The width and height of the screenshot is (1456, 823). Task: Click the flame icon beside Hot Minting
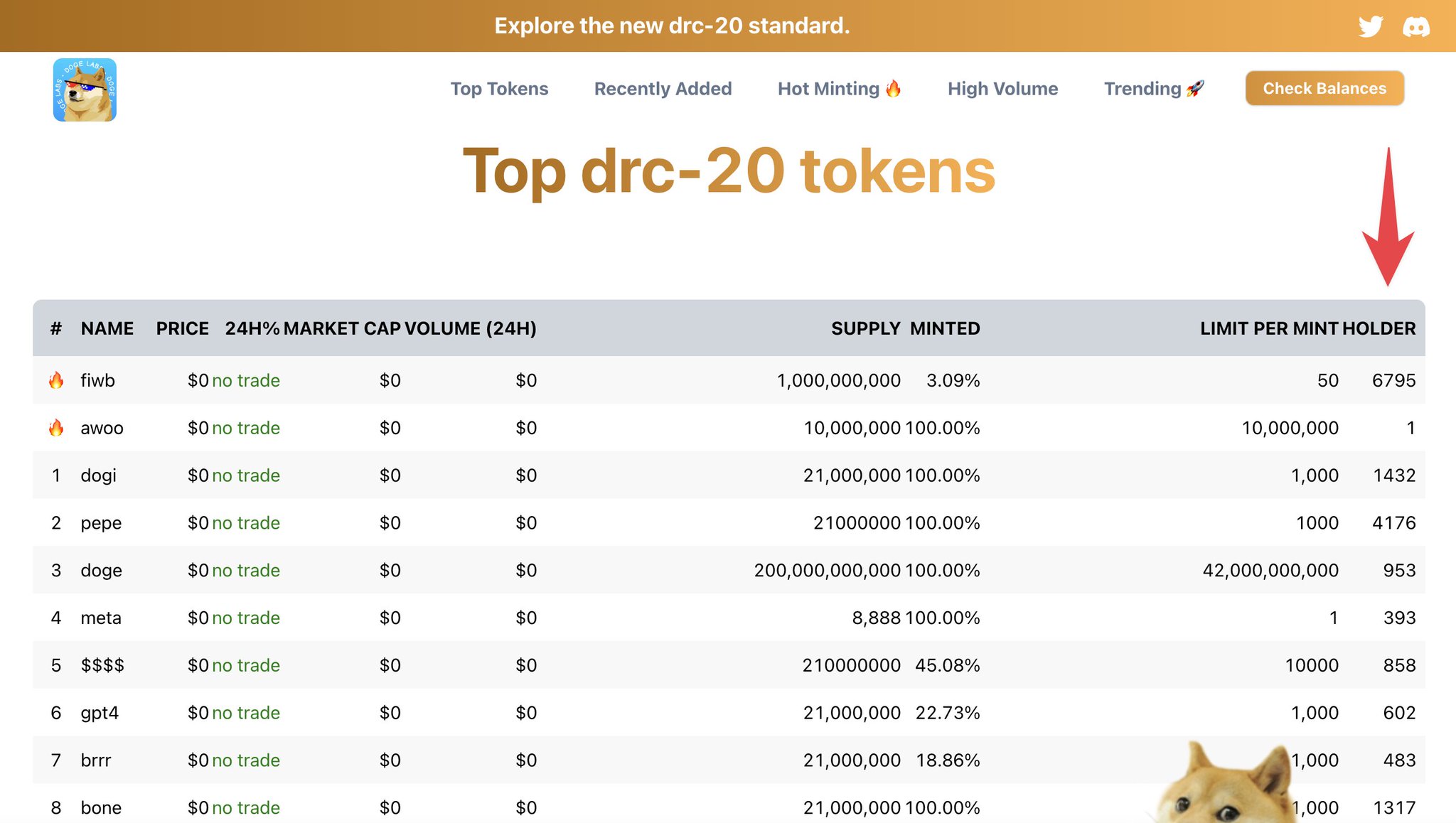(893, 88)
